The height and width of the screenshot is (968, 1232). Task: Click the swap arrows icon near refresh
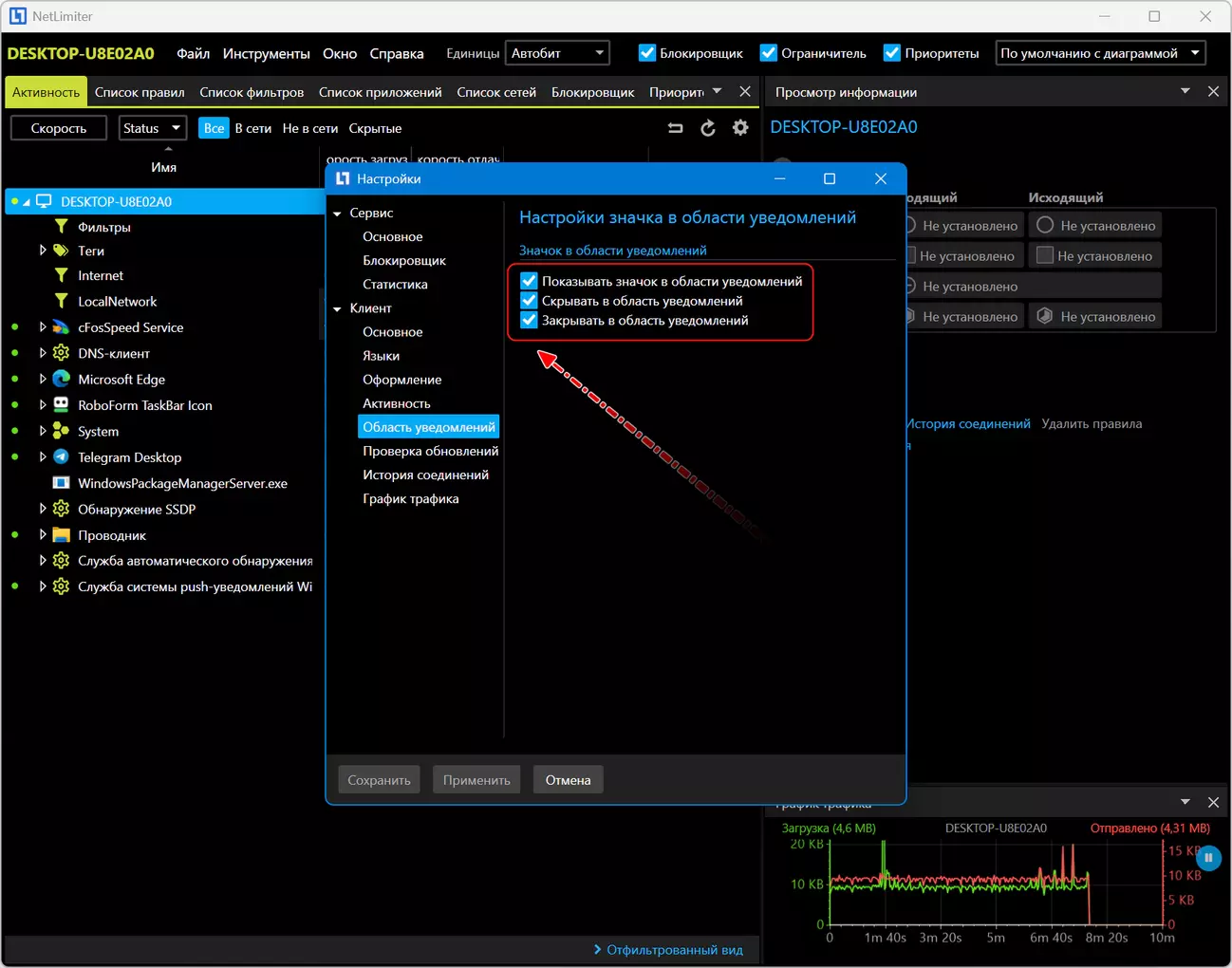[675, 128]
